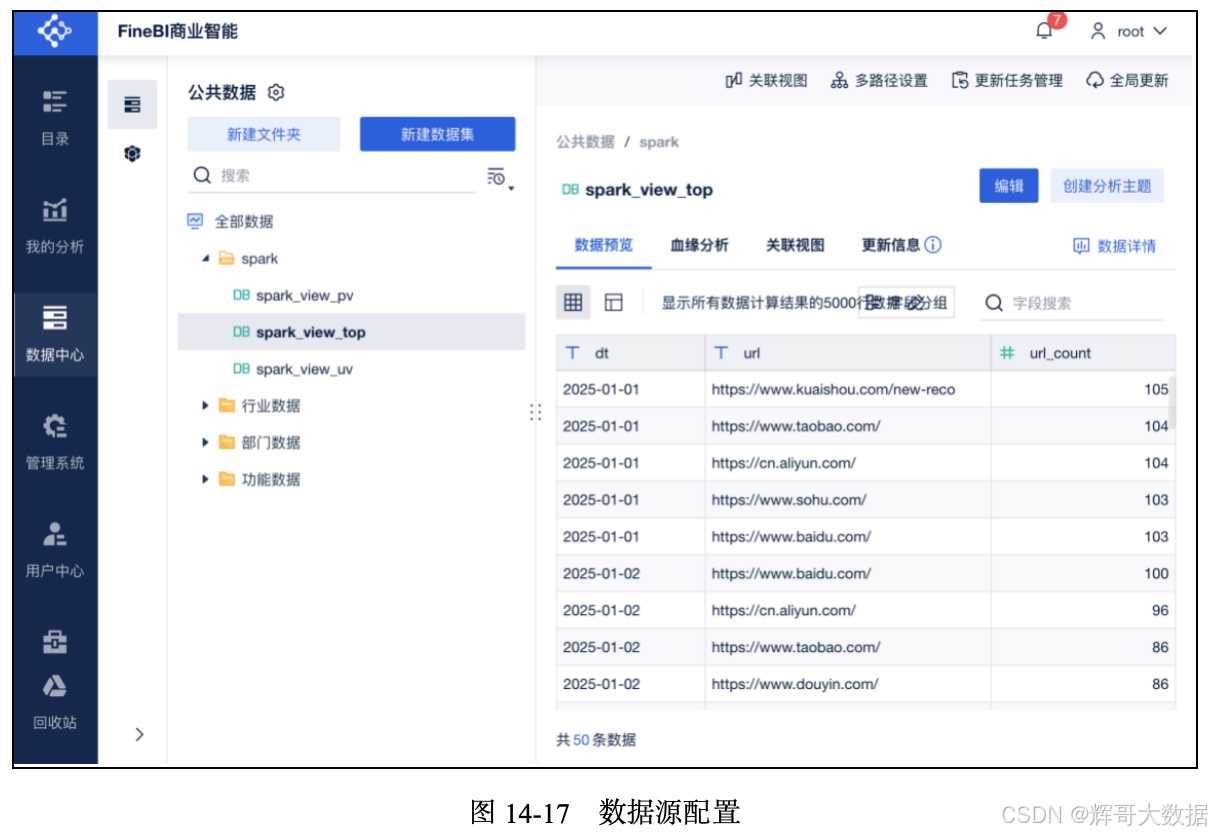The height and width of the screenshot is (834, 1212).
Task: Select the cube icon in secondary sidebar
Action: 132,154
